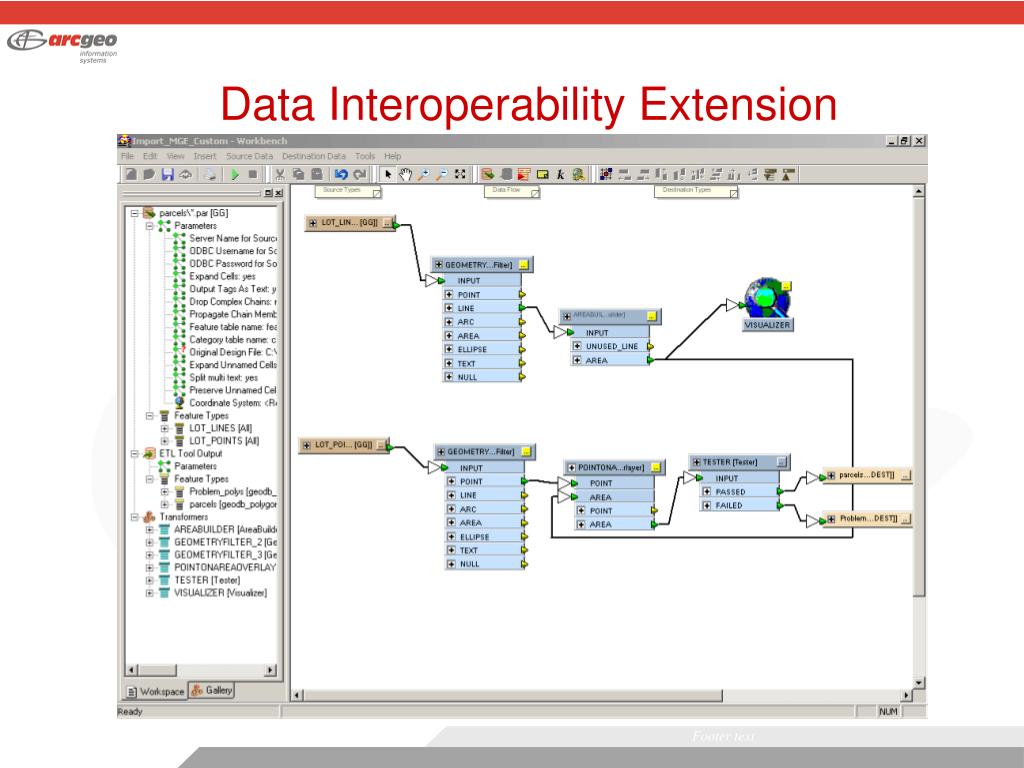Open the Destination Data menu
Image resolution: width=1024 pixels, height=768 pixels.
(313, 156)
